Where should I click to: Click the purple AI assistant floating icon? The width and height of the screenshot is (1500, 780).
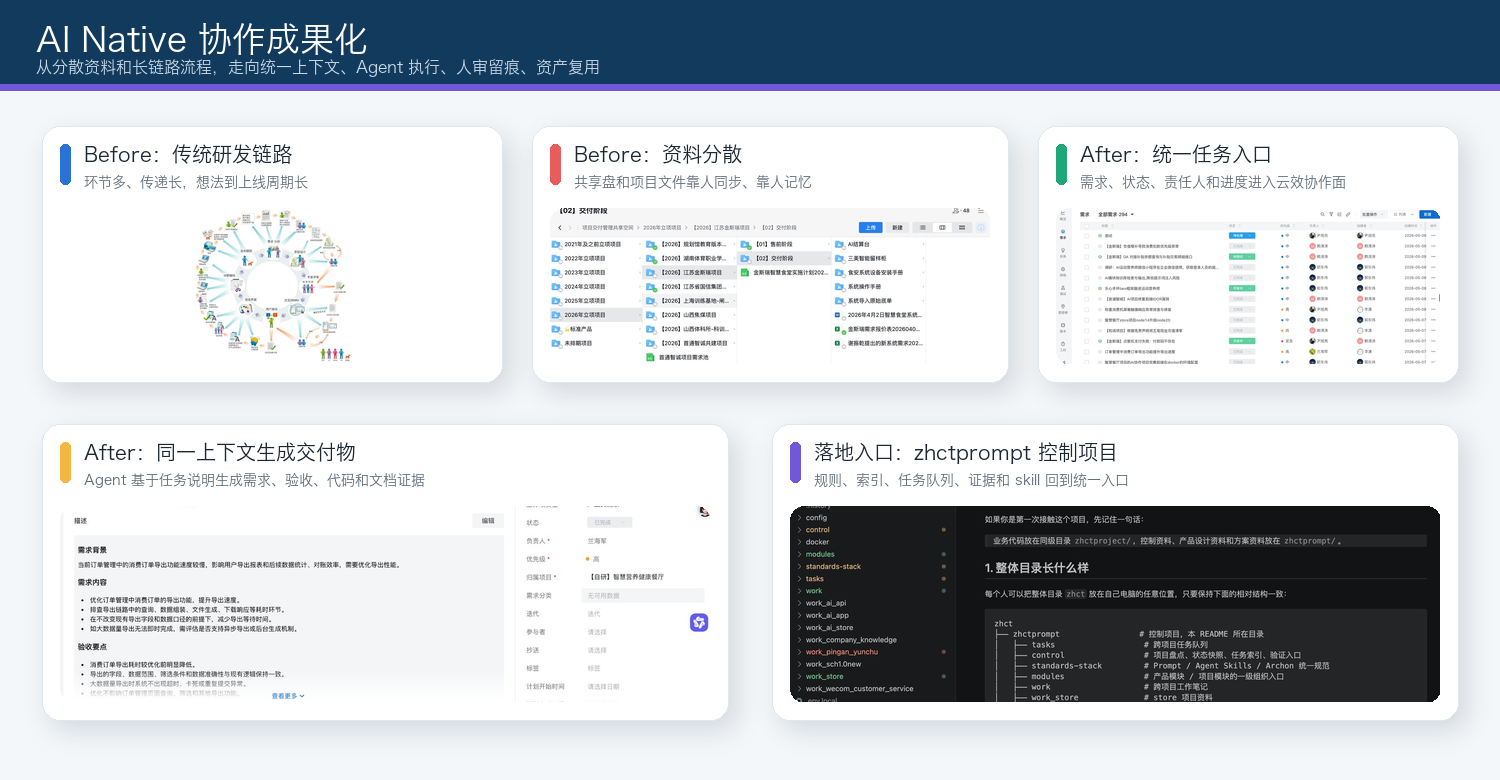[x=699, y=623]
